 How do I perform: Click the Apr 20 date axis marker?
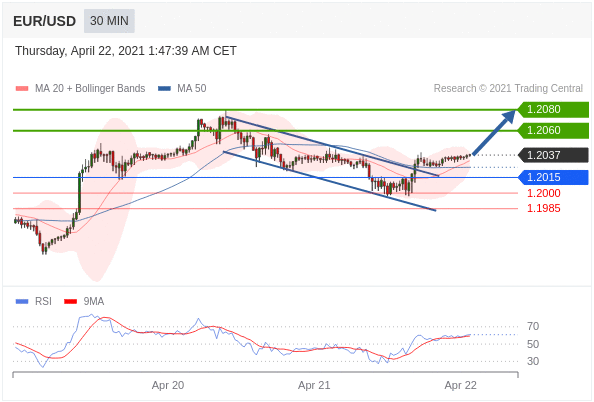click(x=168, y=385)
